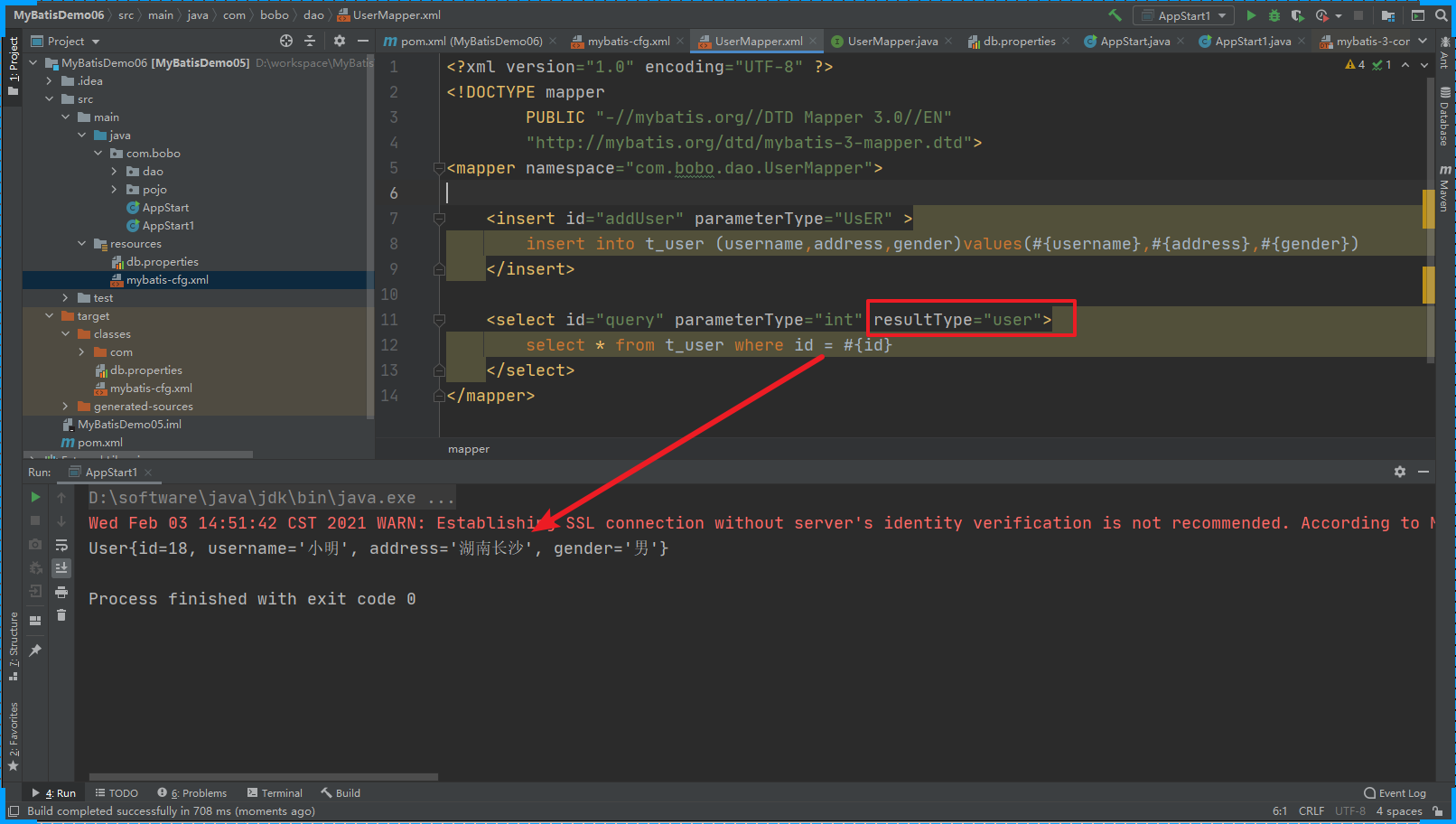1456x824 pixels.
Task: Expand the test folder
Action: tap(66, 298)
